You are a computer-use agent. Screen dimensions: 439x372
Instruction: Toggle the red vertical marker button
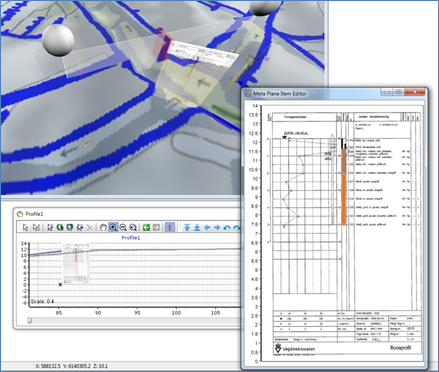170,227
